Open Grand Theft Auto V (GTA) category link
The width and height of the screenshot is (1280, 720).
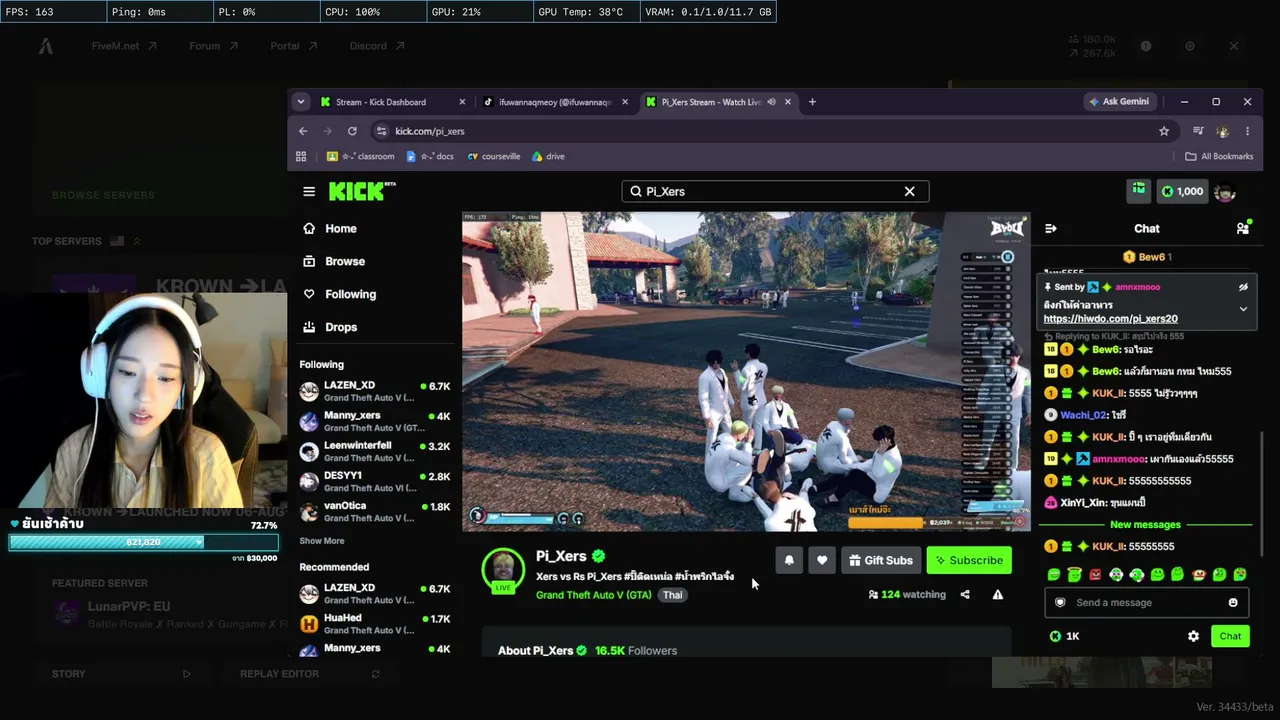593,595
